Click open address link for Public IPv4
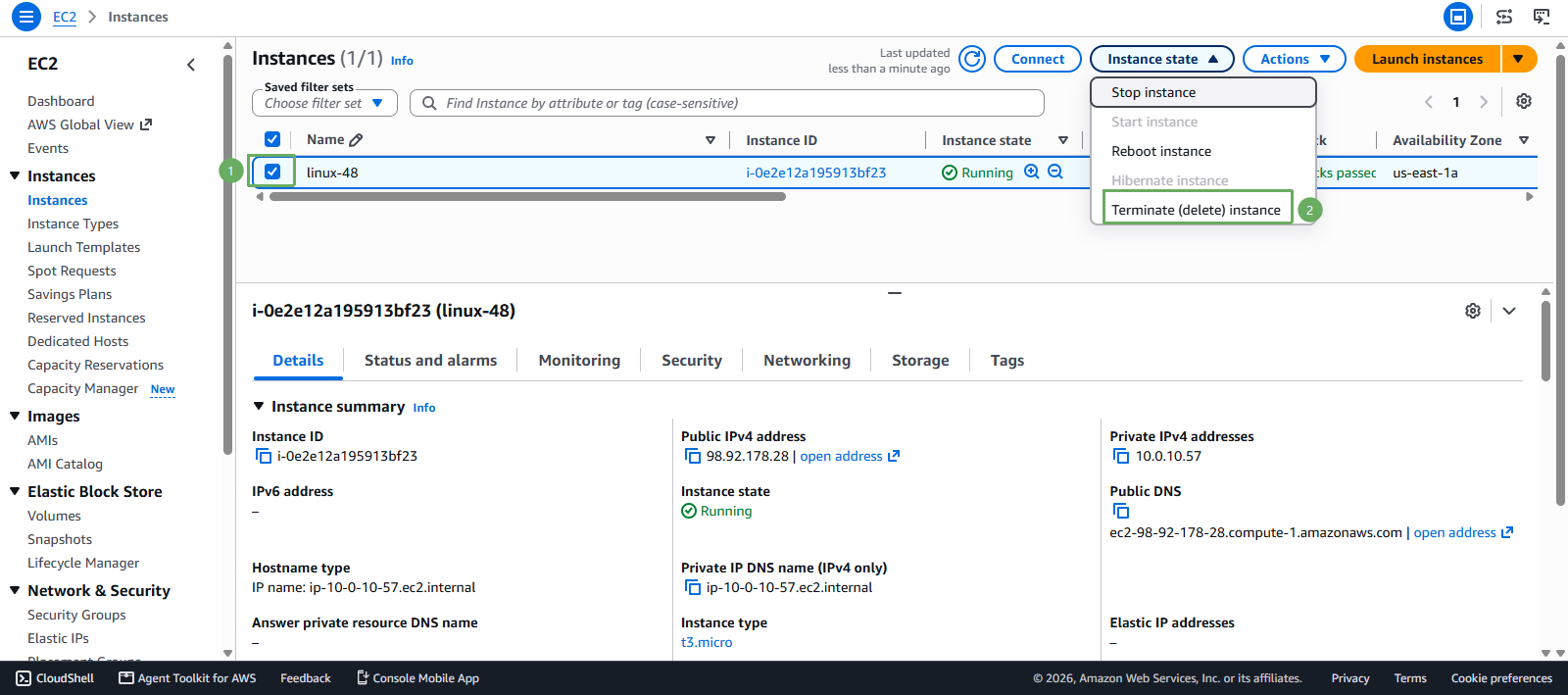 point(850,456)
